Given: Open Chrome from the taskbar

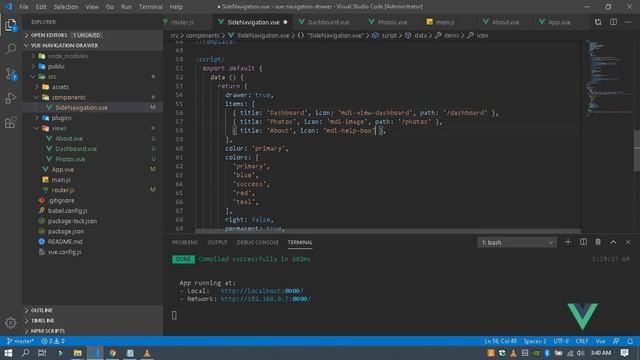Looking at the screenshot, I should [x=113, y=353].
